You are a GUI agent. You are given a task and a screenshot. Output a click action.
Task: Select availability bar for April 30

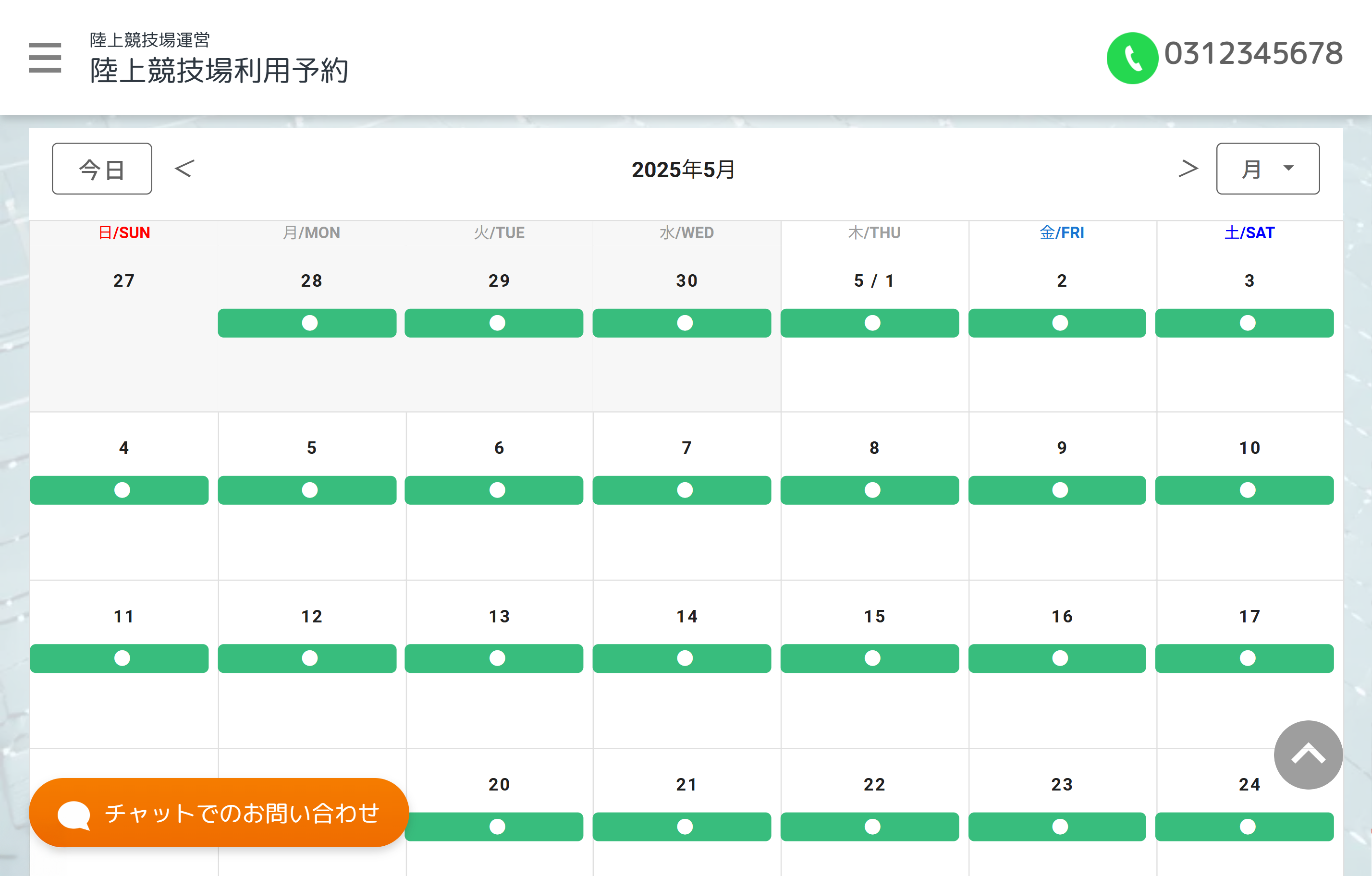coord(682,323)
